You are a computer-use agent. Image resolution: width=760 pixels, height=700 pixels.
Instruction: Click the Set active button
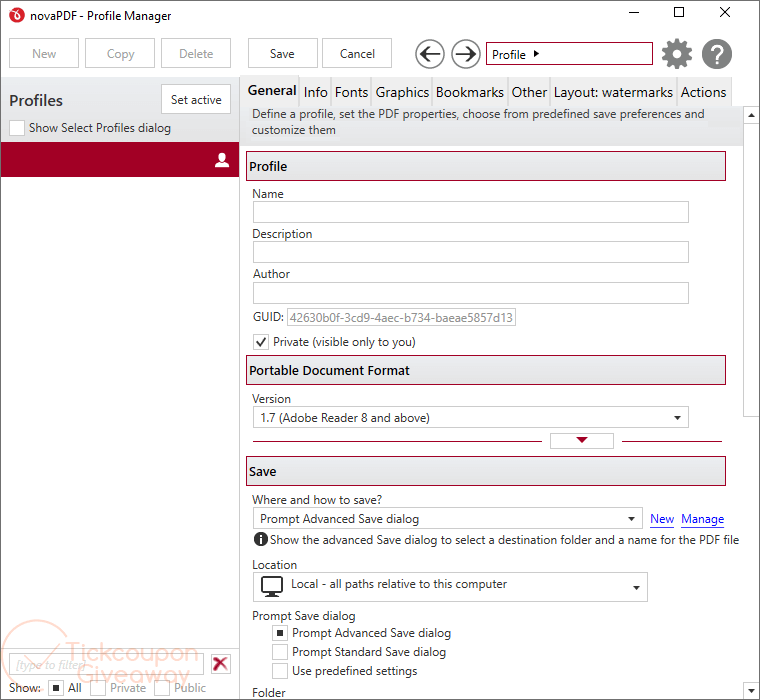tap(196, 99)
